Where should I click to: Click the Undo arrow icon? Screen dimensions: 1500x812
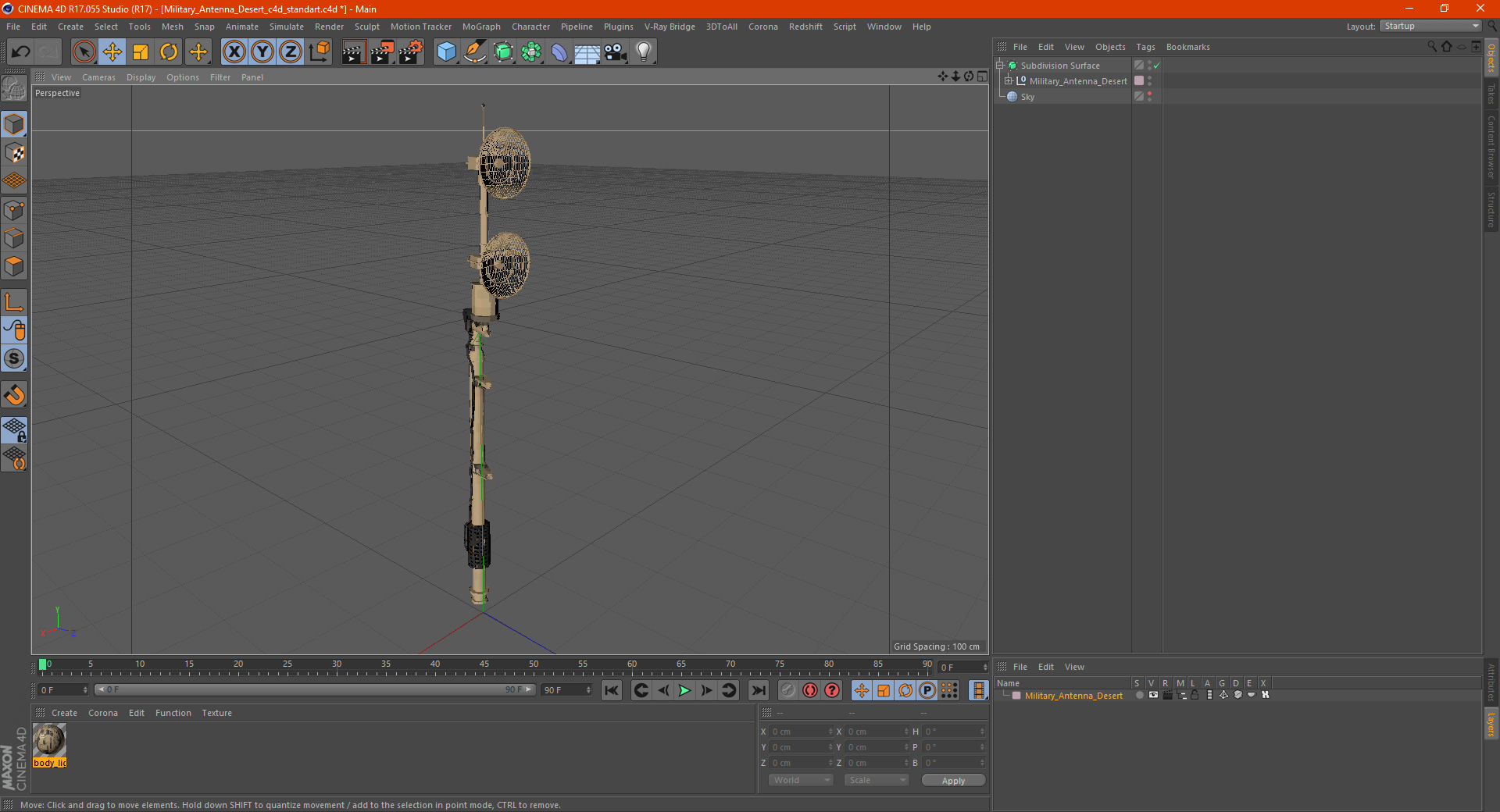pos(20,52)
